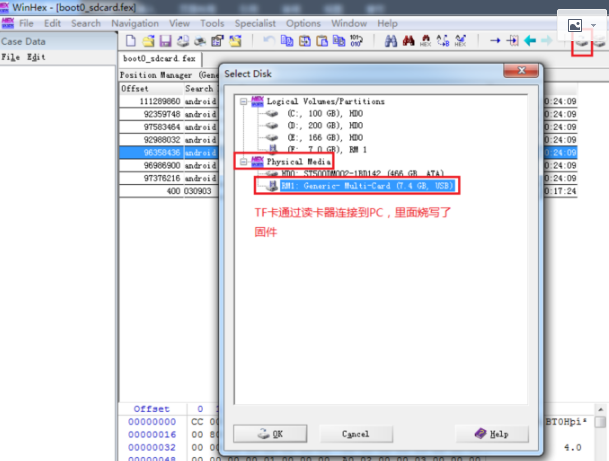Open the dropdown arrow beside image overlay button
The width and height of the screenshot is (609, 461).
(x=593, y=26)
